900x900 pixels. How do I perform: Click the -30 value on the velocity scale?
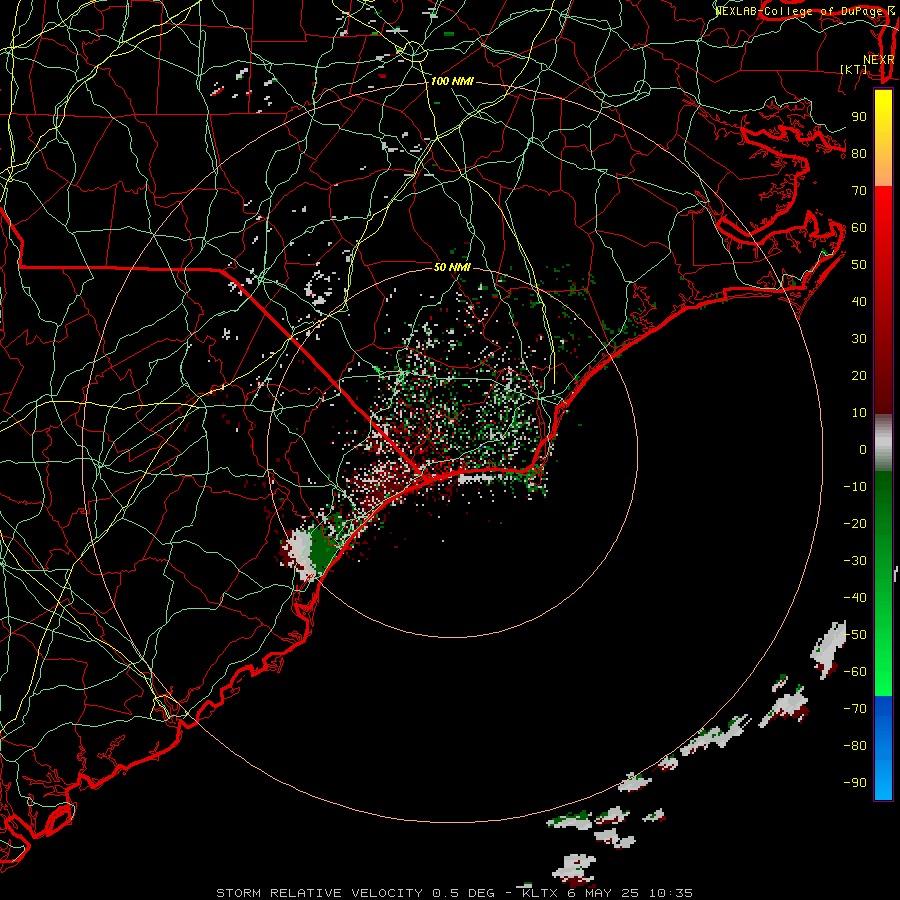tap(855, 561)
